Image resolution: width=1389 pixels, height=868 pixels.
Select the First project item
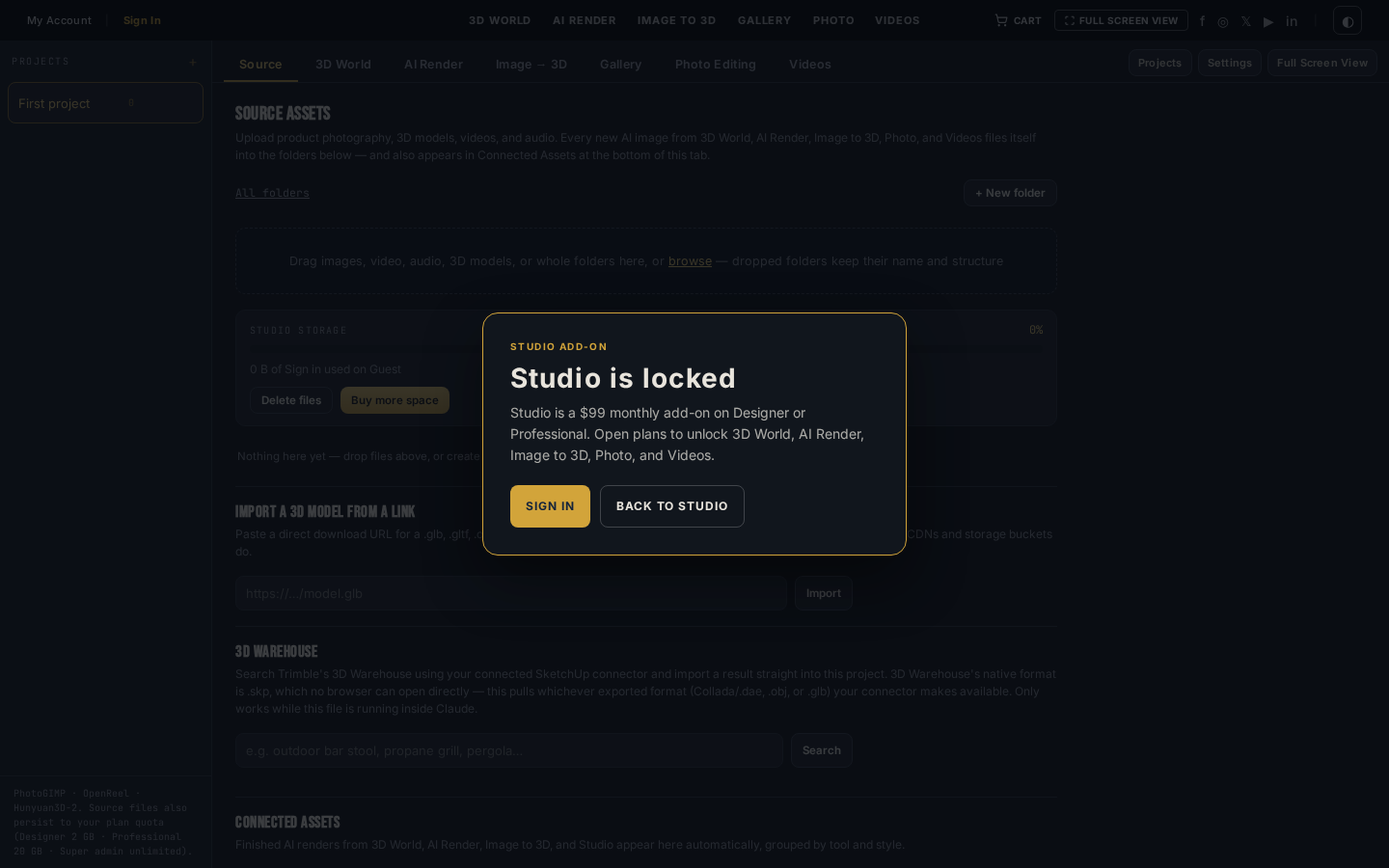[x=106, y=103]
